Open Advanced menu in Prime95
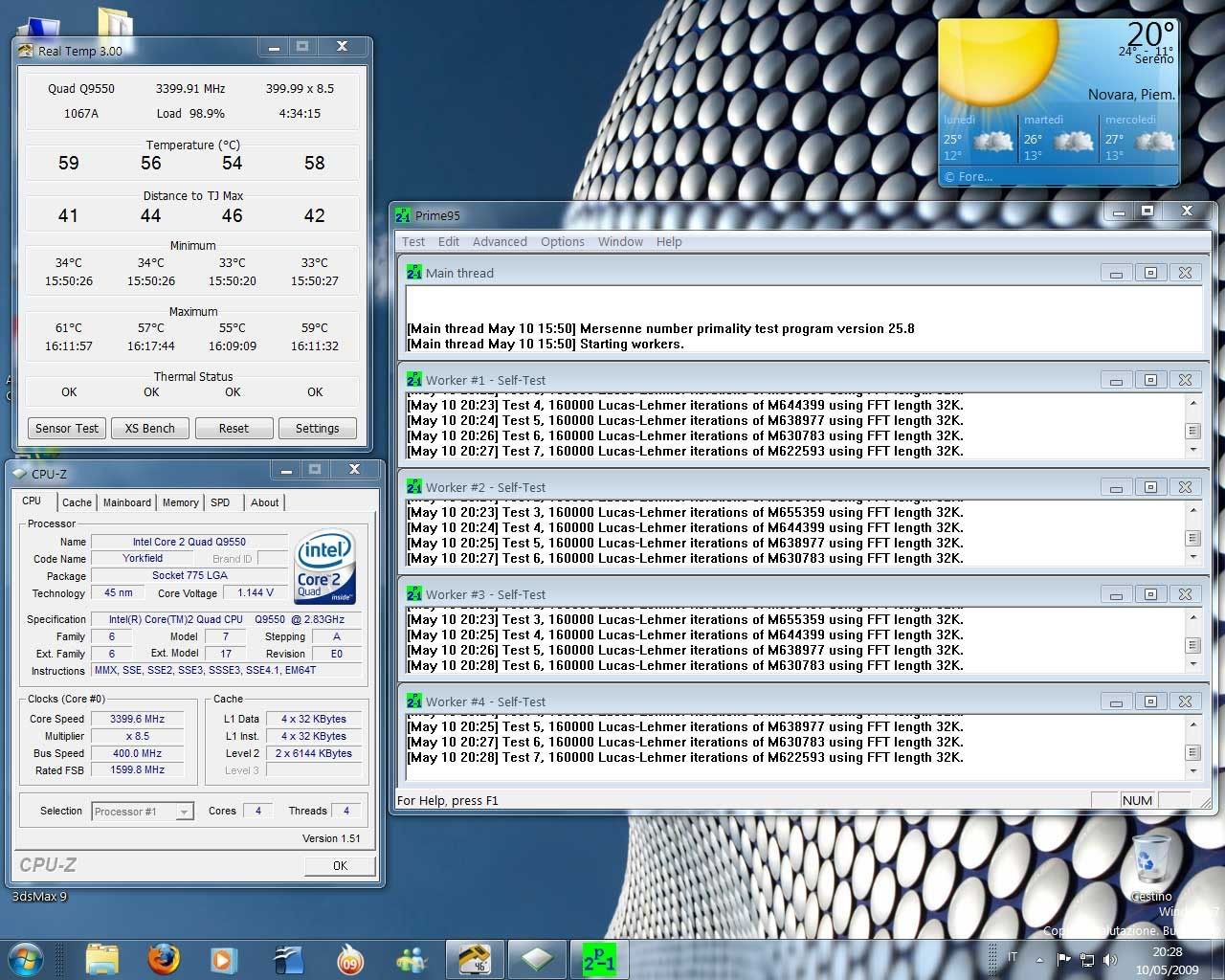1225x980 pixels. point(500,242)
